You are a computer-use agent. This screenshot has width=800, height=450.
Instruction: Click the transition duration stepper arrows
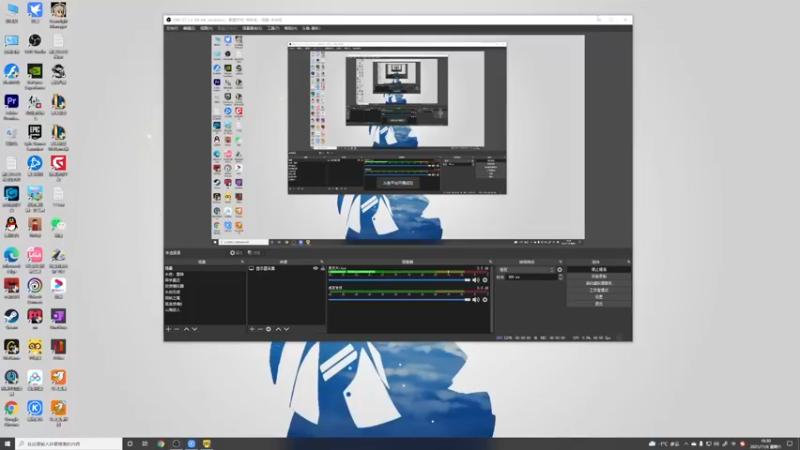(x=561, y=277)
